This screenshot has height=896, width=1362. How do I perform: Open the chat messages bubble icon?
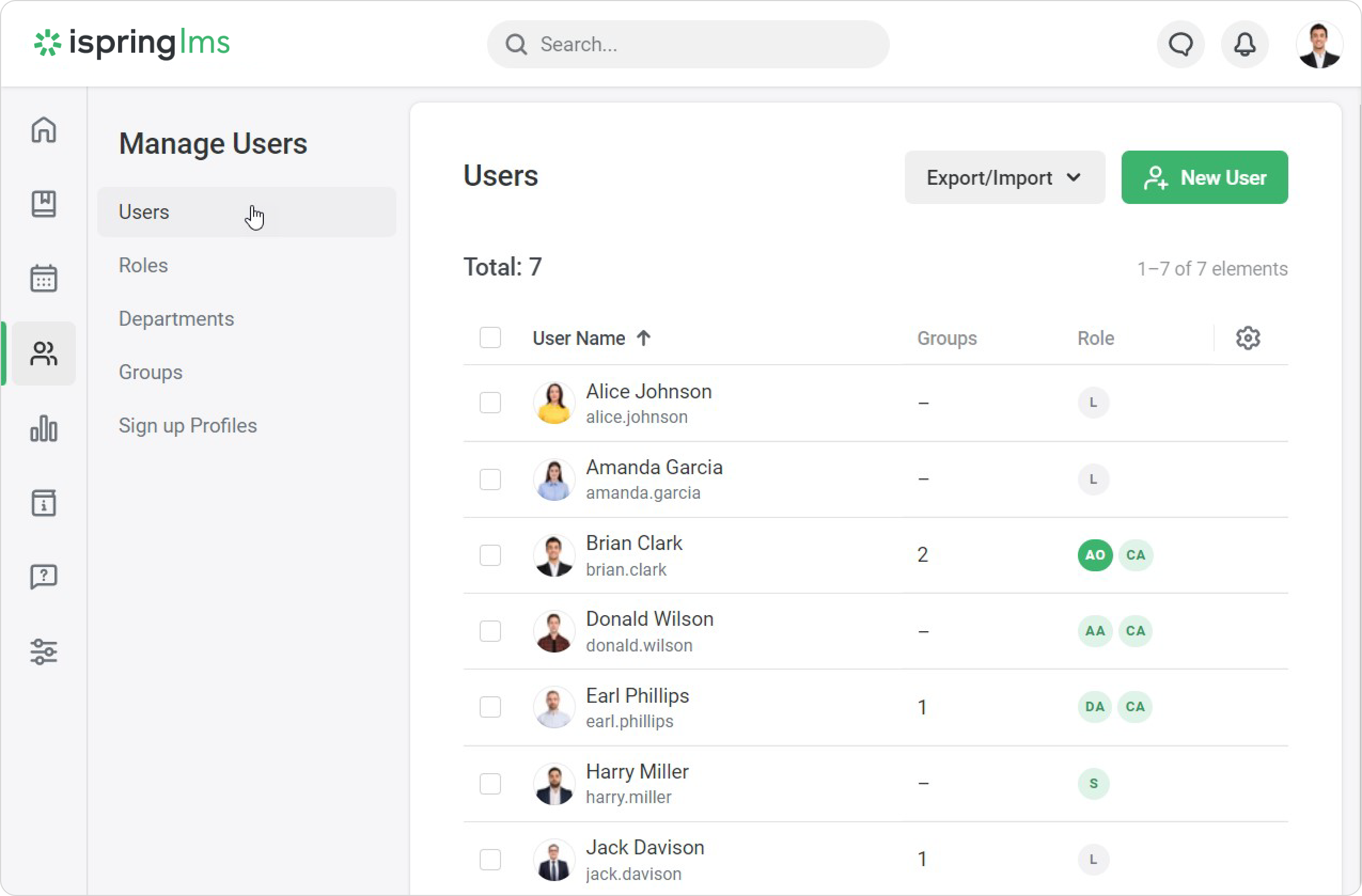(1180, 45)
